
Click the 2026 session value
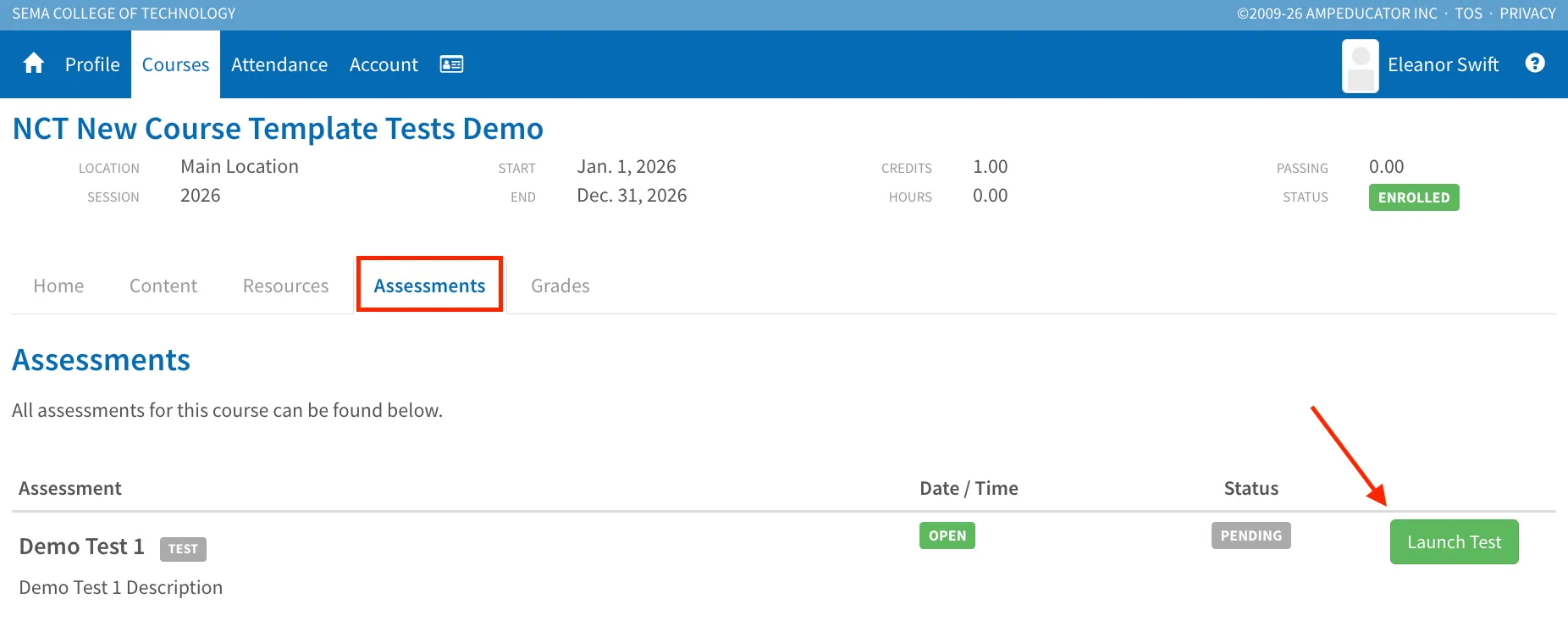[x=201, y=196]
